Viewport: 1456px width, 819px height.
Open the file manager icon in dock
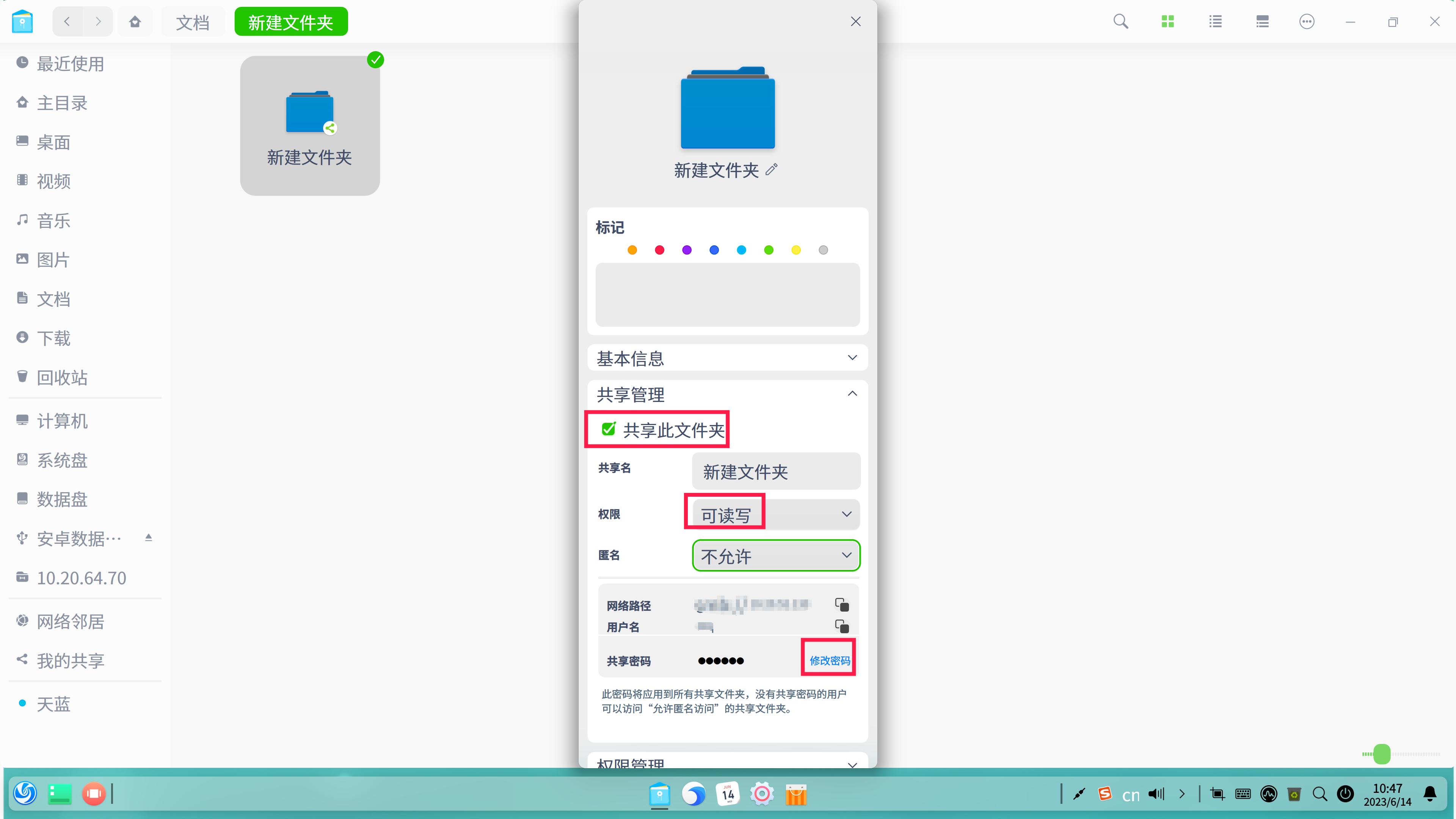pyautogui.click(x=660, y=794)
